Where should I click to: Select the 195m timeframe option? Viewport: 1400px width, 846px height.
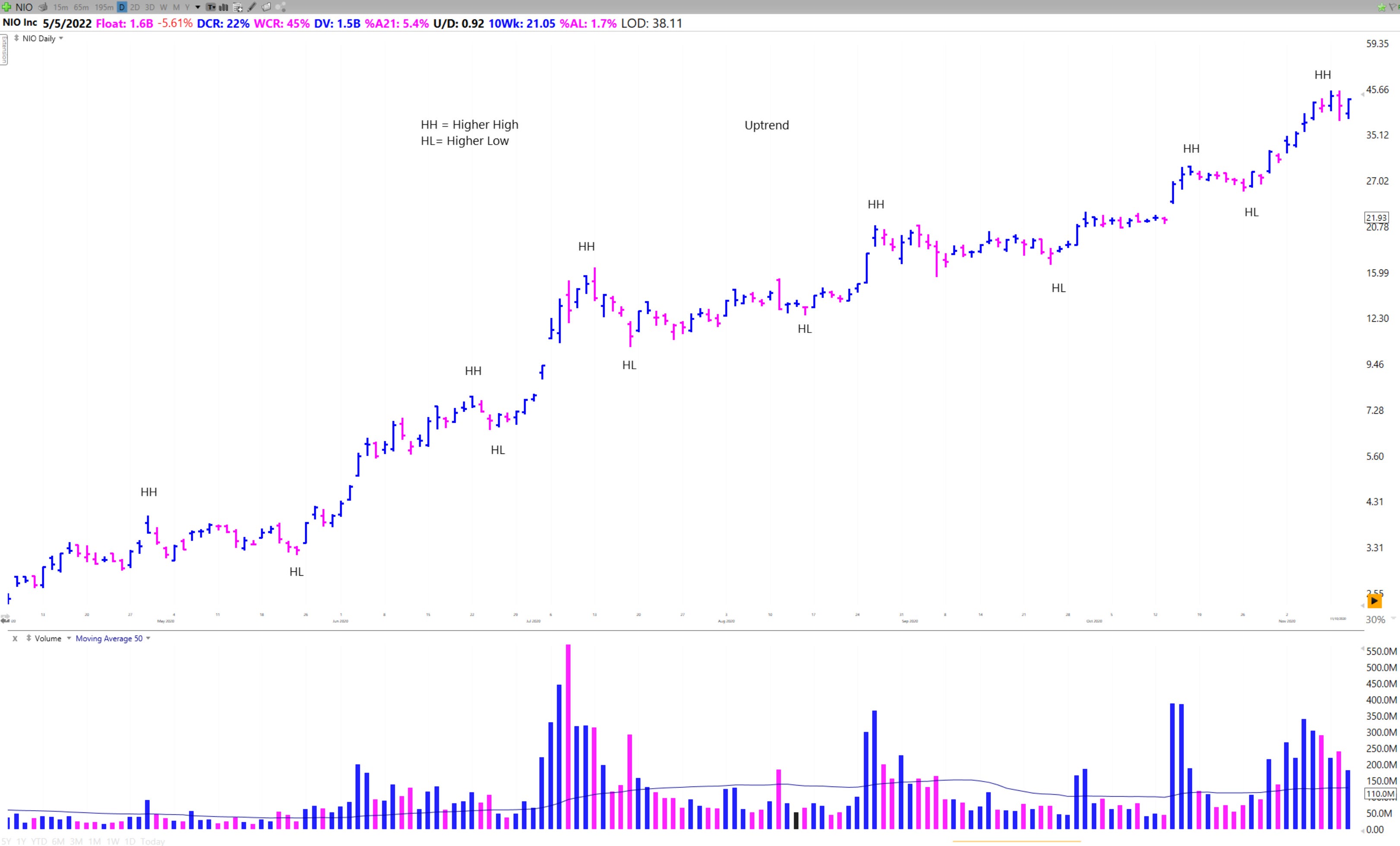(104, 7)
